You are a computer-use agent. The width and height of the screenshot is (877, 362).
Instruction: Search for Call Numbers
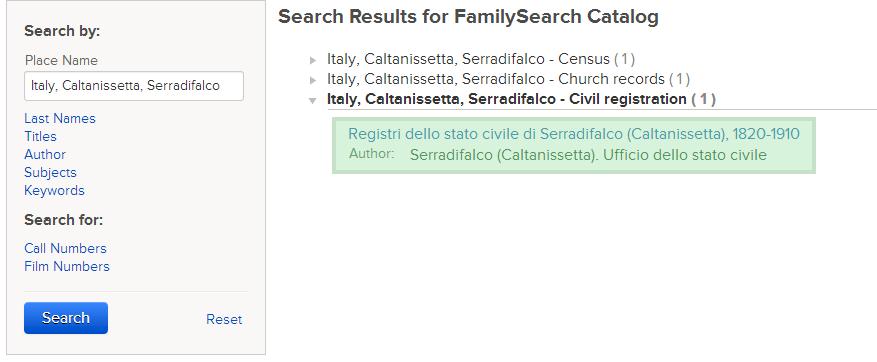65,248
